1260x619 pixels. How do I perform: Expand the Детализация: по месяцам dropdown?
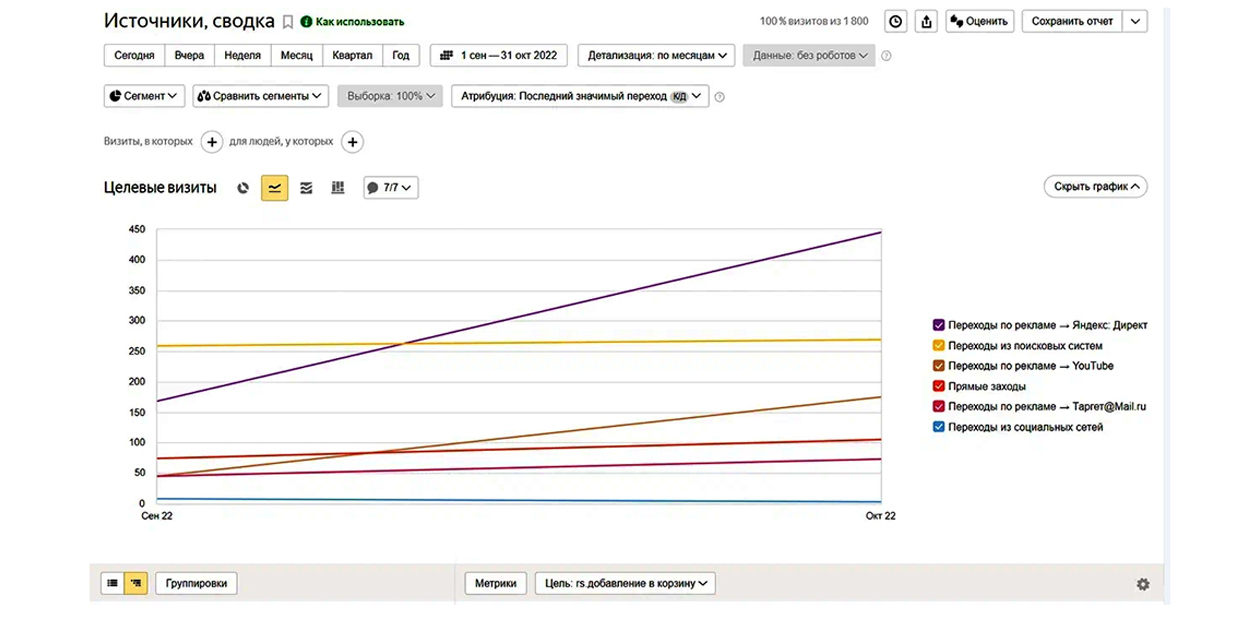[656, 55]
